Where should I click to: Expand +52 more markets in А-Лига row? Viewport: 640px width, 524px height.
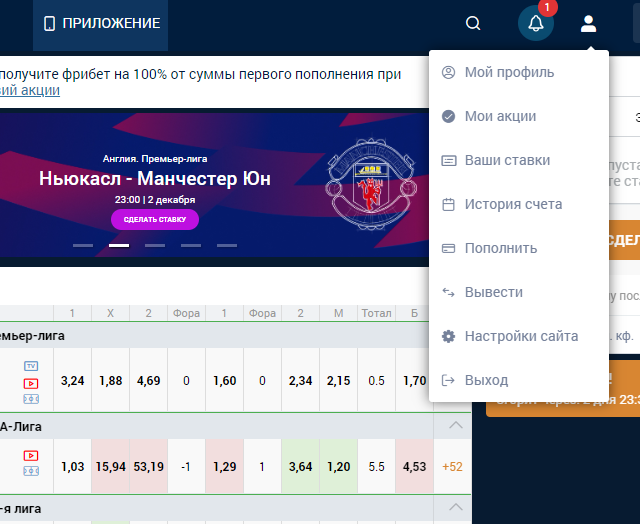[452, 466]
